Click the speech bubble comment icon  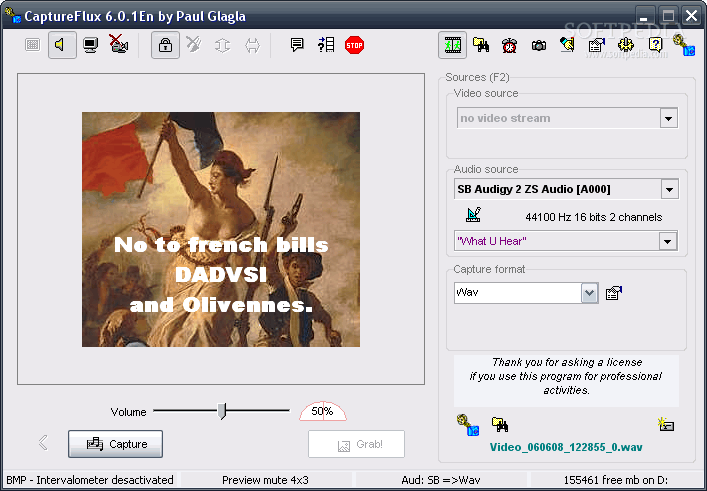click(297, 44)
